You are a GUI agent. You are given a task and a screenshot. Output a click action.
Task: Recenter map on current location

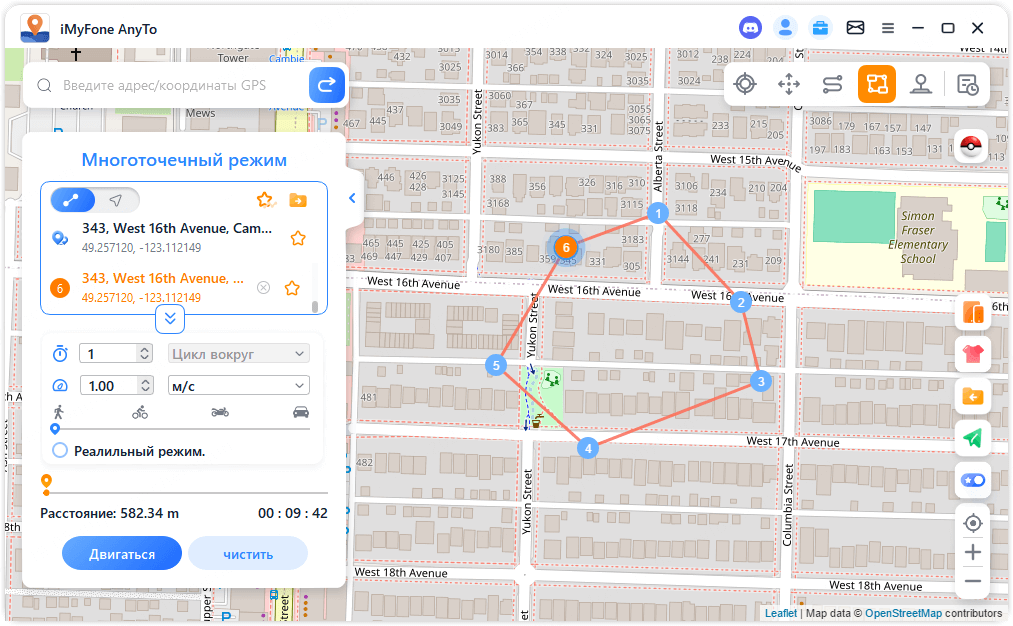pyautogui.click(x=973, y=523)
